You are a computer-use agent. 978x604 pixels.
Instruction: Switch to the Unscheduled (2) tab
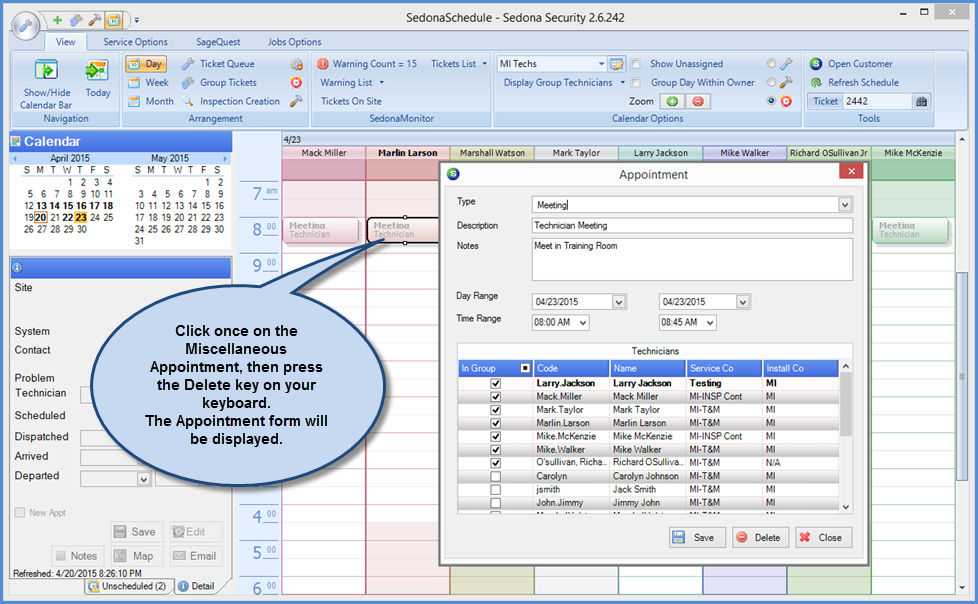(128, 586)
